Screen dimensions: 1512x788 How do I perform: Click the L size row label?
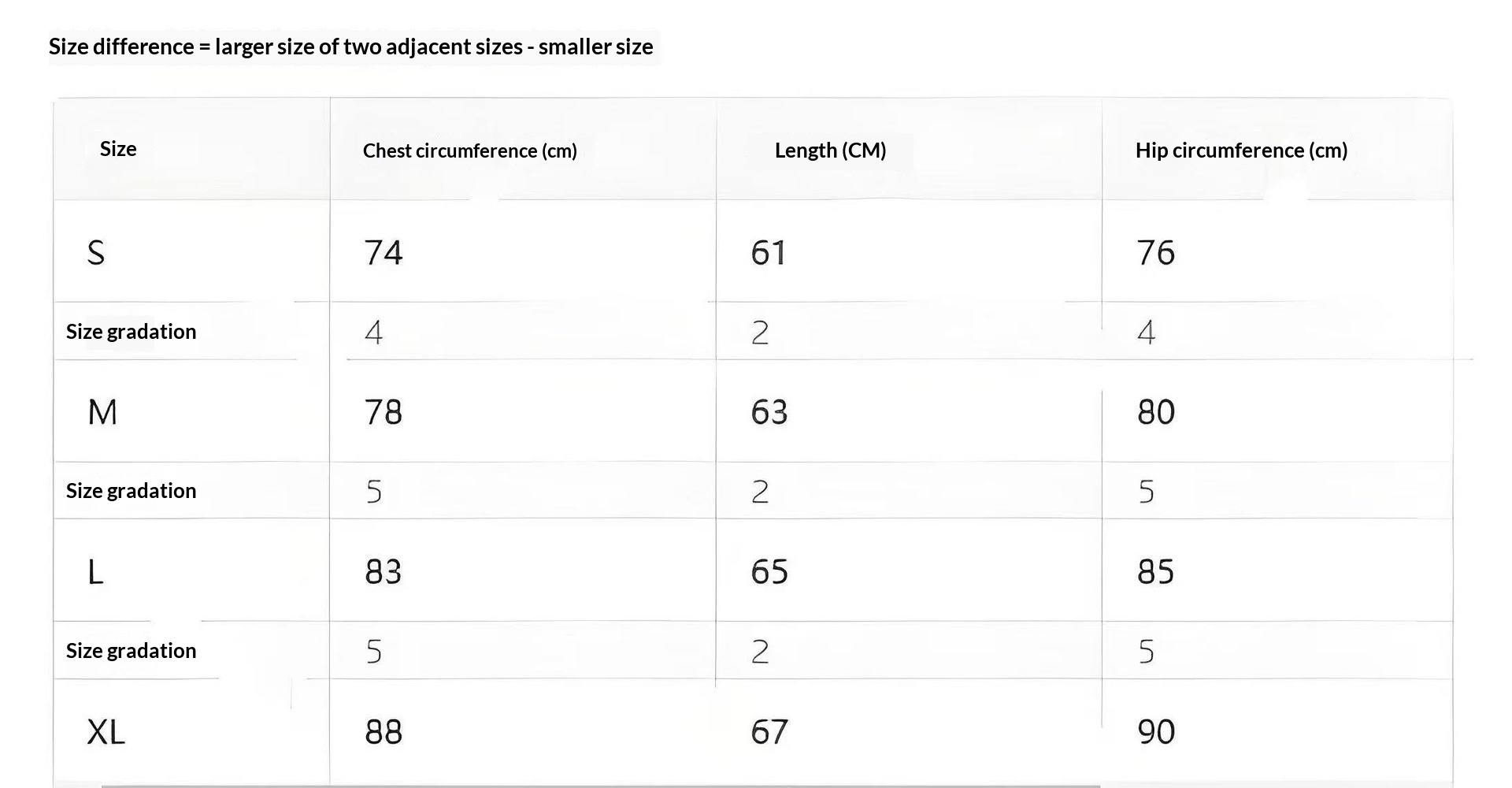pos(95,572)
